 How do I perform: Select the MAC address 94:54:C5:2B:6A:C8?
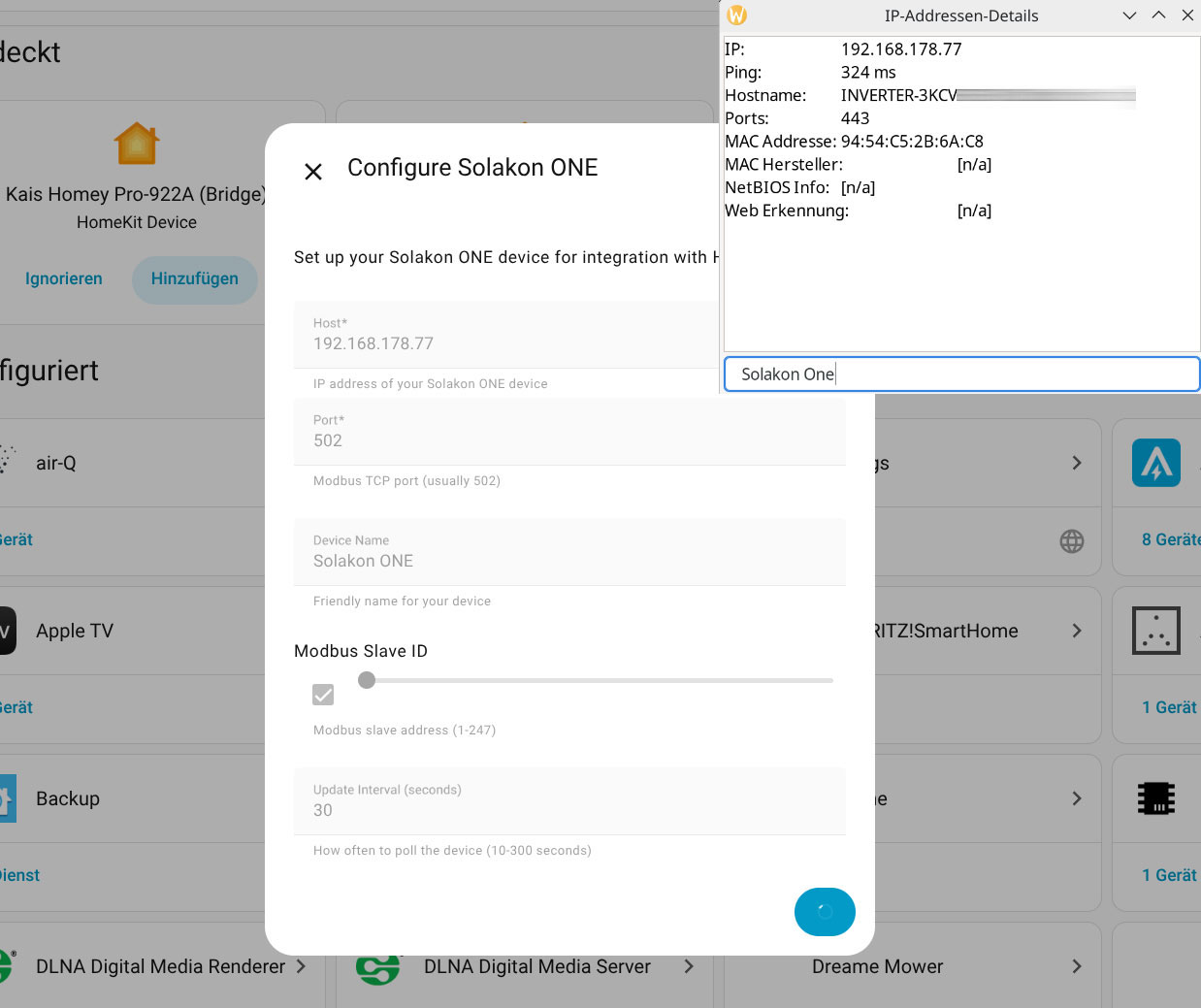click(x=912, y=142)
